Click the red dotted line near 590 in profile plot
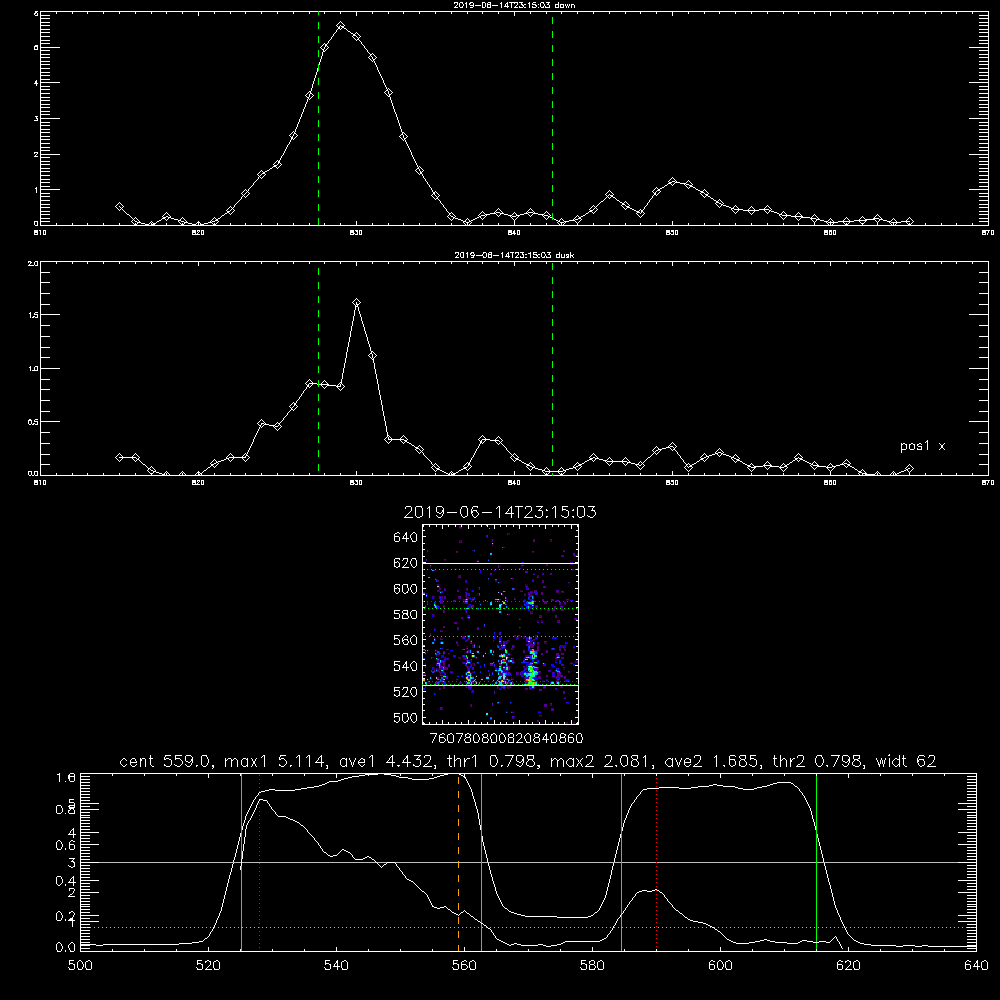The height and width of the screenshot is (1000, 1000). point(656,862)
